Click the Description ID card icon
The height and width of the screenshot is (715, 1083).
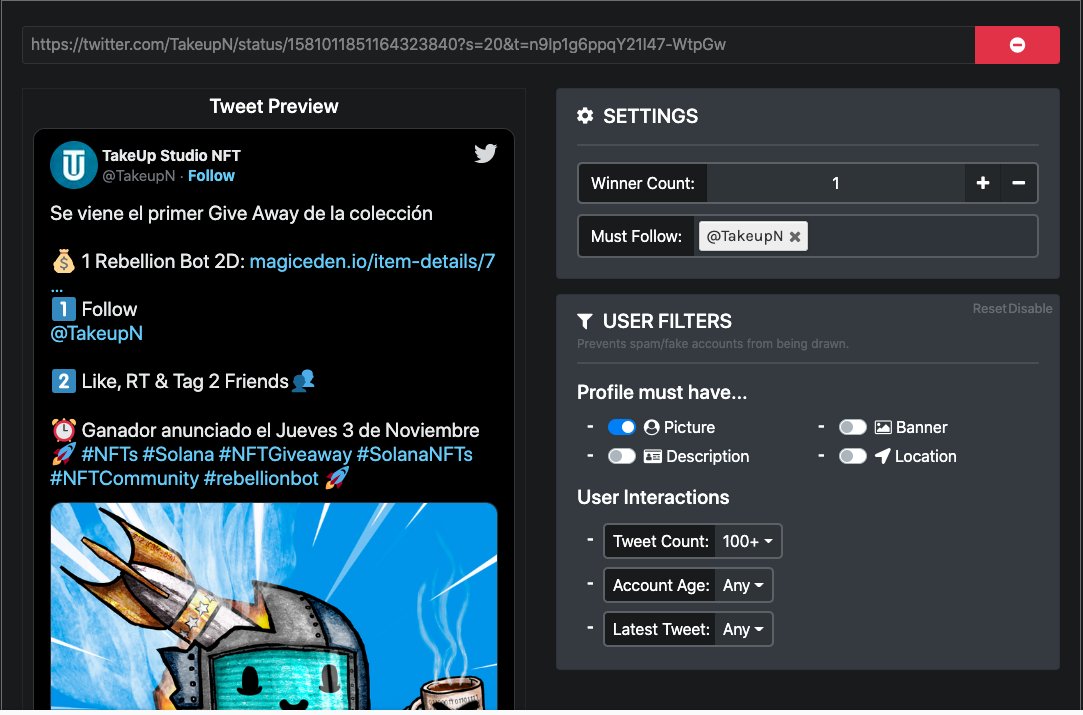click(x=653, y=457)
